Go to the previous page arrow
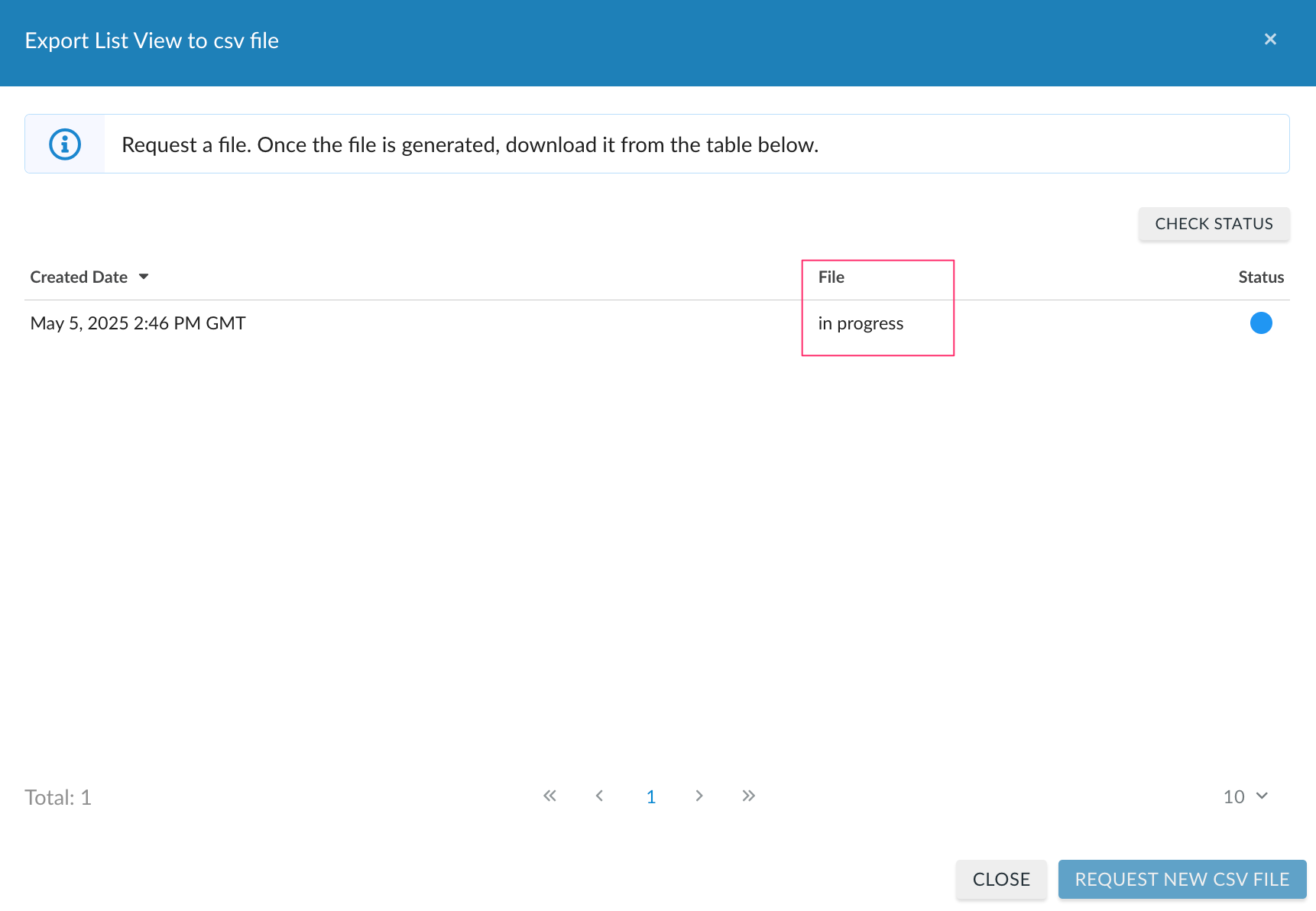1316x911 pixels. 600,796
